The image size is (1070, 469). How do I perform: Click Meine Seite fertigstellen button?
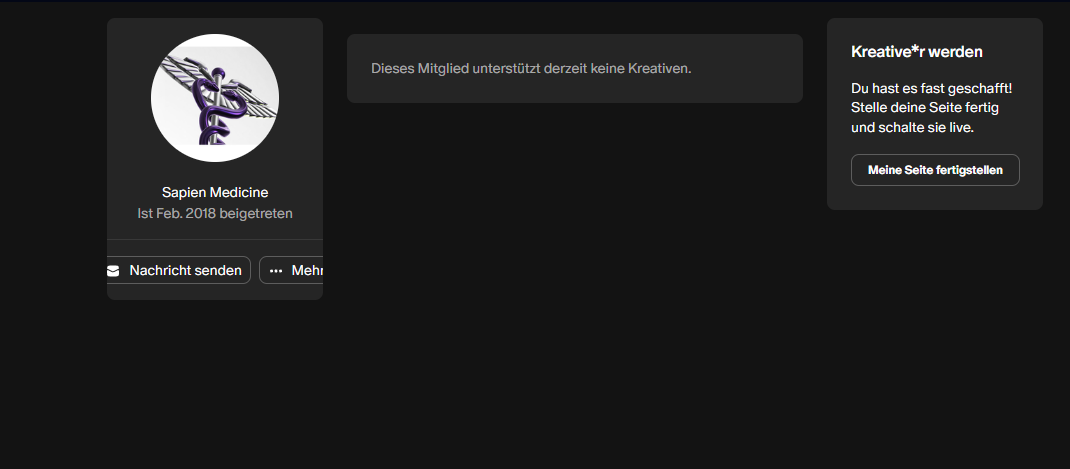pyautogui.click(x=935, y=170)
